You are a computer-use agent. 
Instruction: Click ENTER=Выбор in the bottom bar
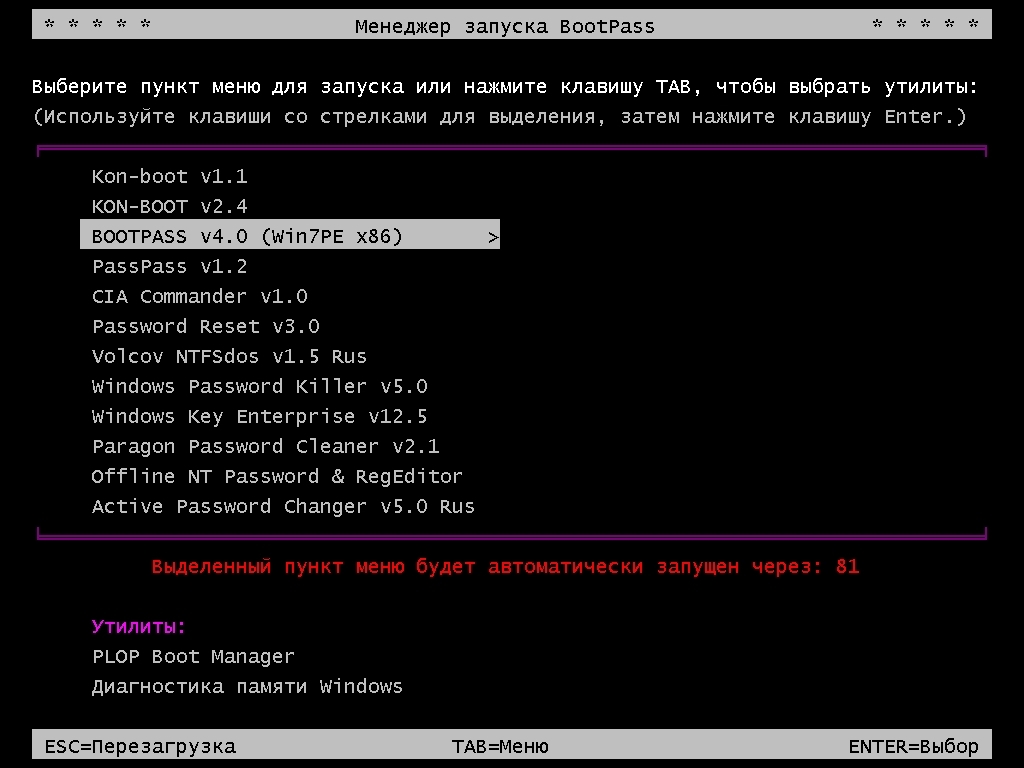point(913,746)
